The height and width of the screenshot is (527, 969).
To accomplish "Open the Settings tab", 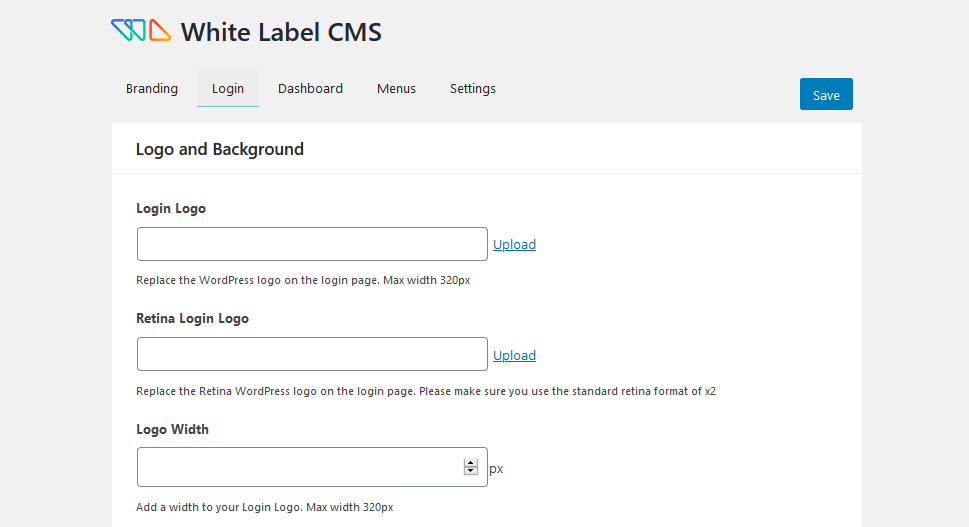I will (473, 88).
